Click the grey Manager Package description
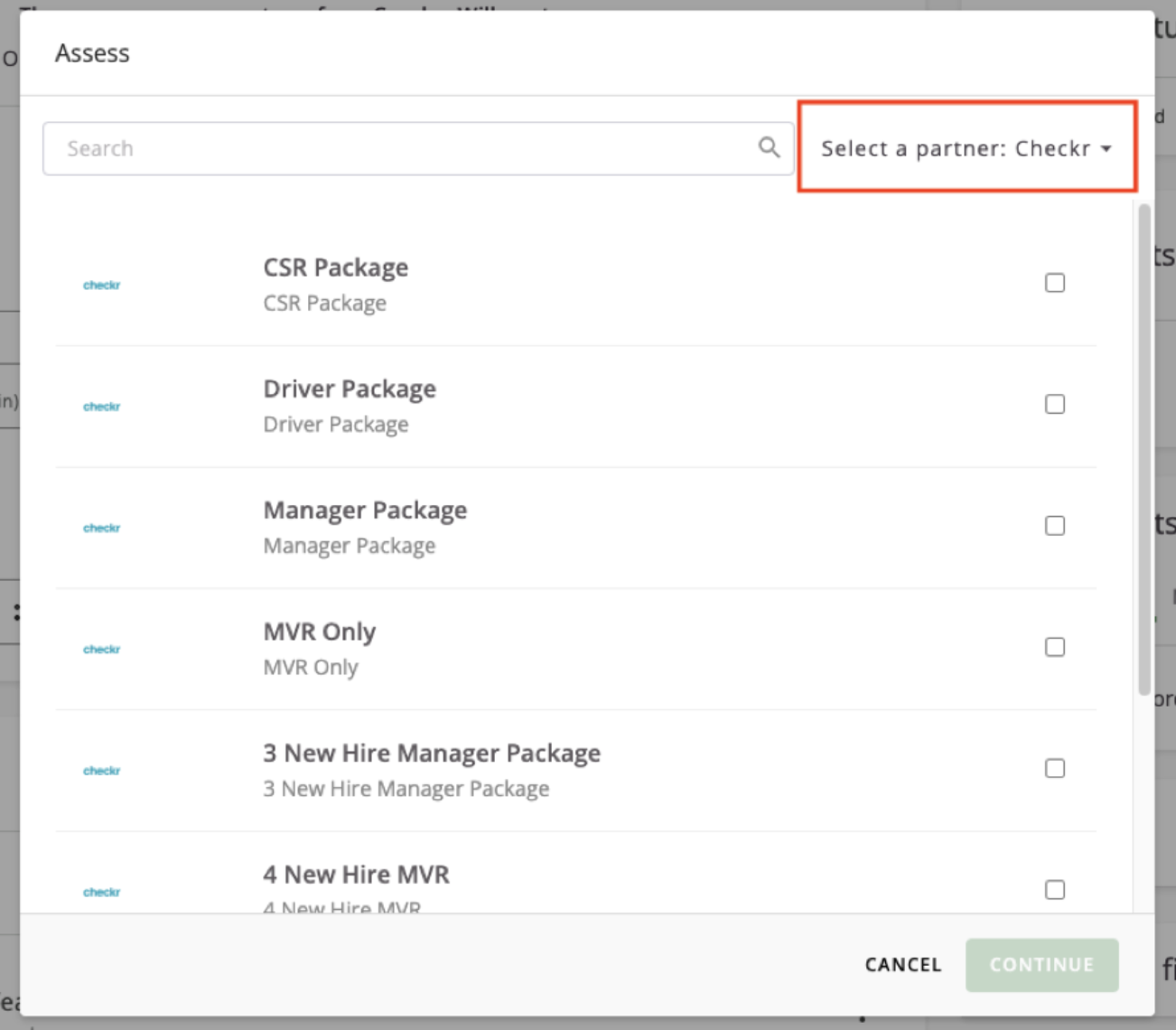The width and height of the screenshot is (1176, 1030). 349,546
